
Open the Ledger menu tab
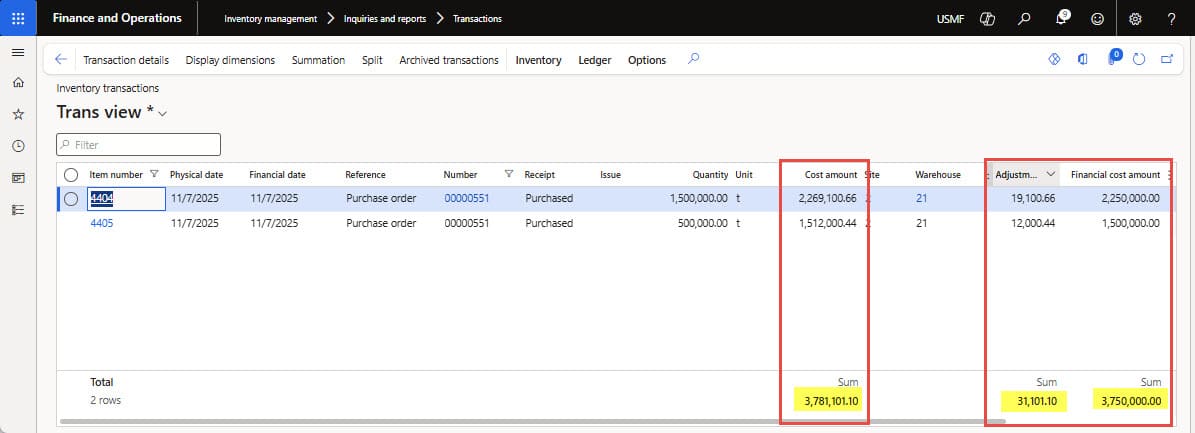(x=595, y=60)
